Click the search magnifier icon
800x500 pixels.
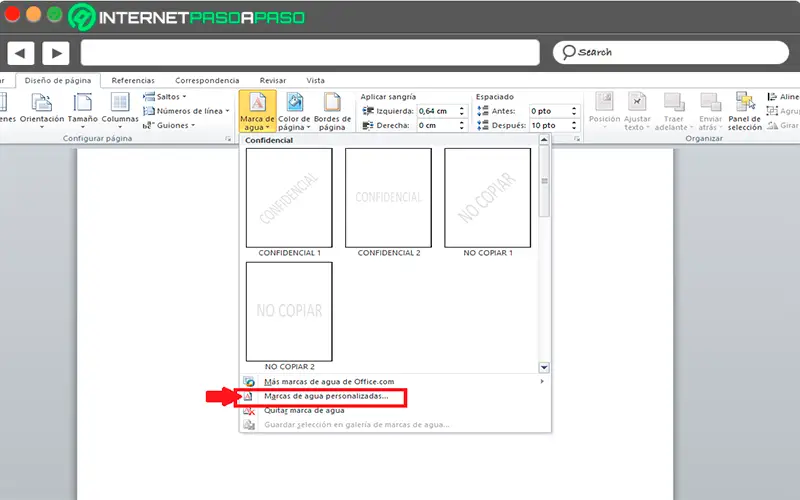pyautogui.click(x=568, y=52)
